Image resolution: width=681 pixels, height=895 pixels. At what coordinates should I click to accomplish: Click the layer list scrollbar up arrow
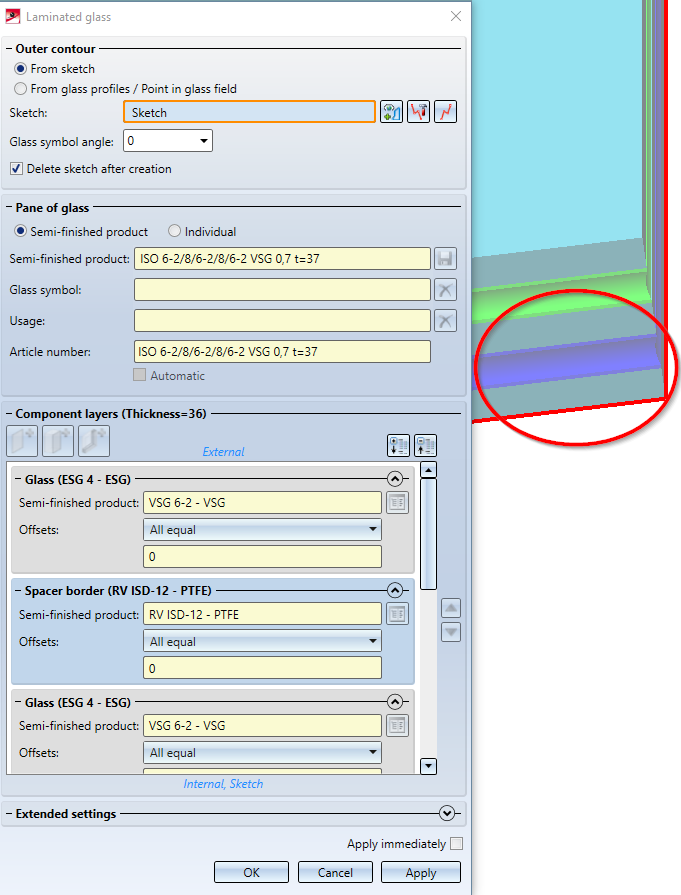428,470
